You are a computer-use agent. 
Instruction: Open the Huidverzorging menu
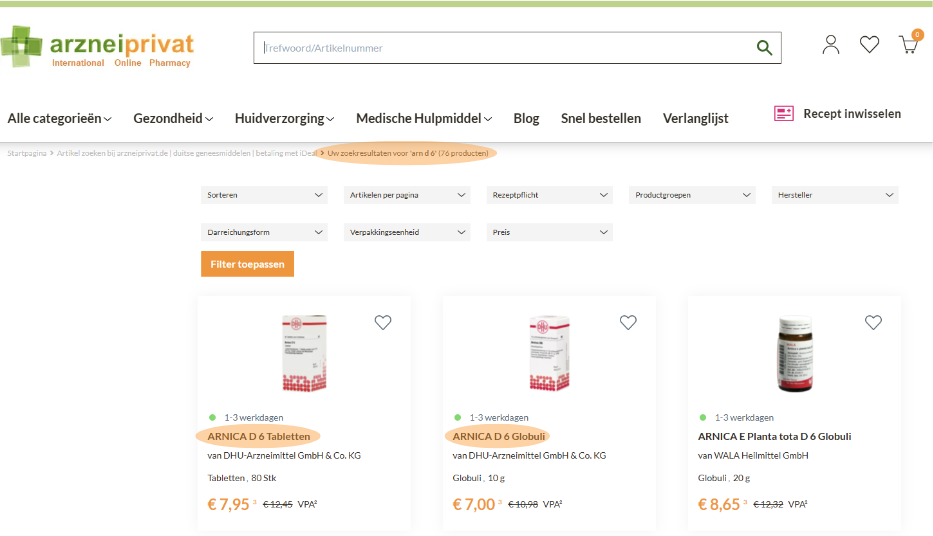tap(284, 118)
